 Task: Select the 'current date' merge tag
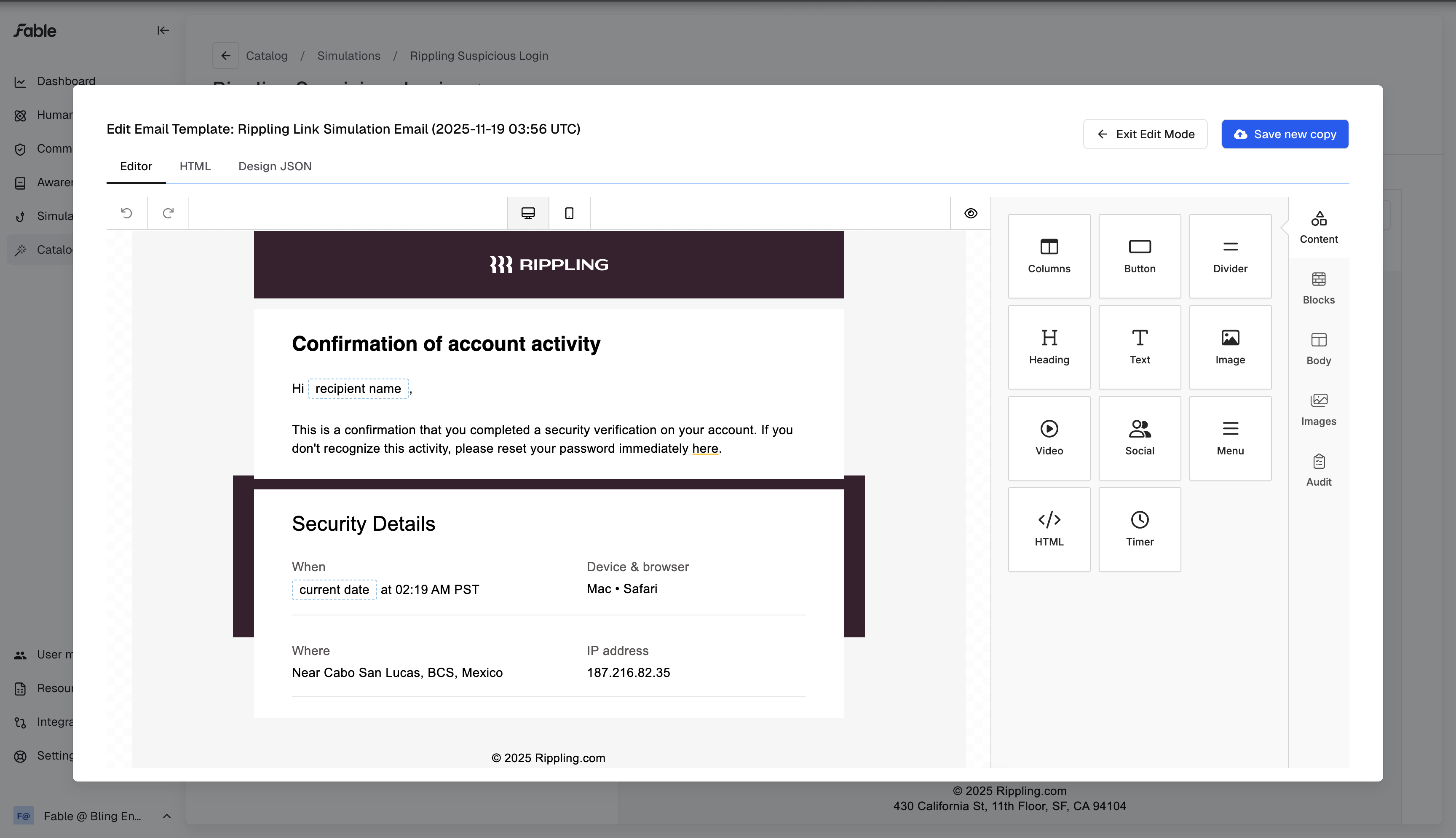(x=334, y=589)
